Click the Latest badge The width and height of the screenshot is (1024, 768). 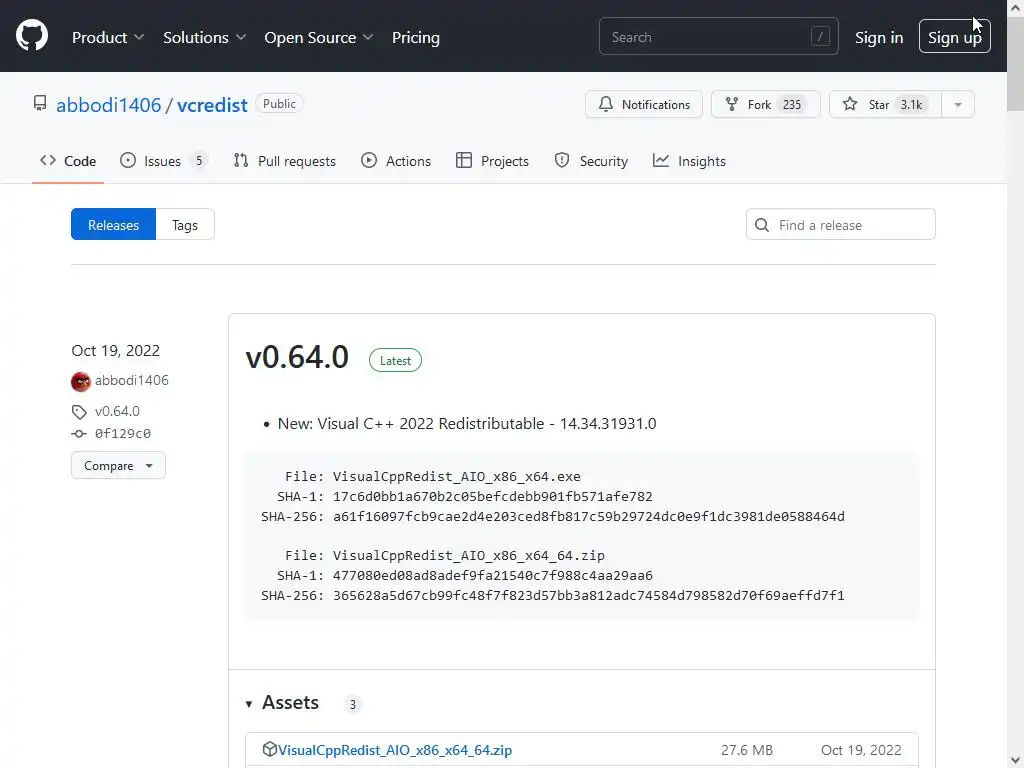click(395, 360)
